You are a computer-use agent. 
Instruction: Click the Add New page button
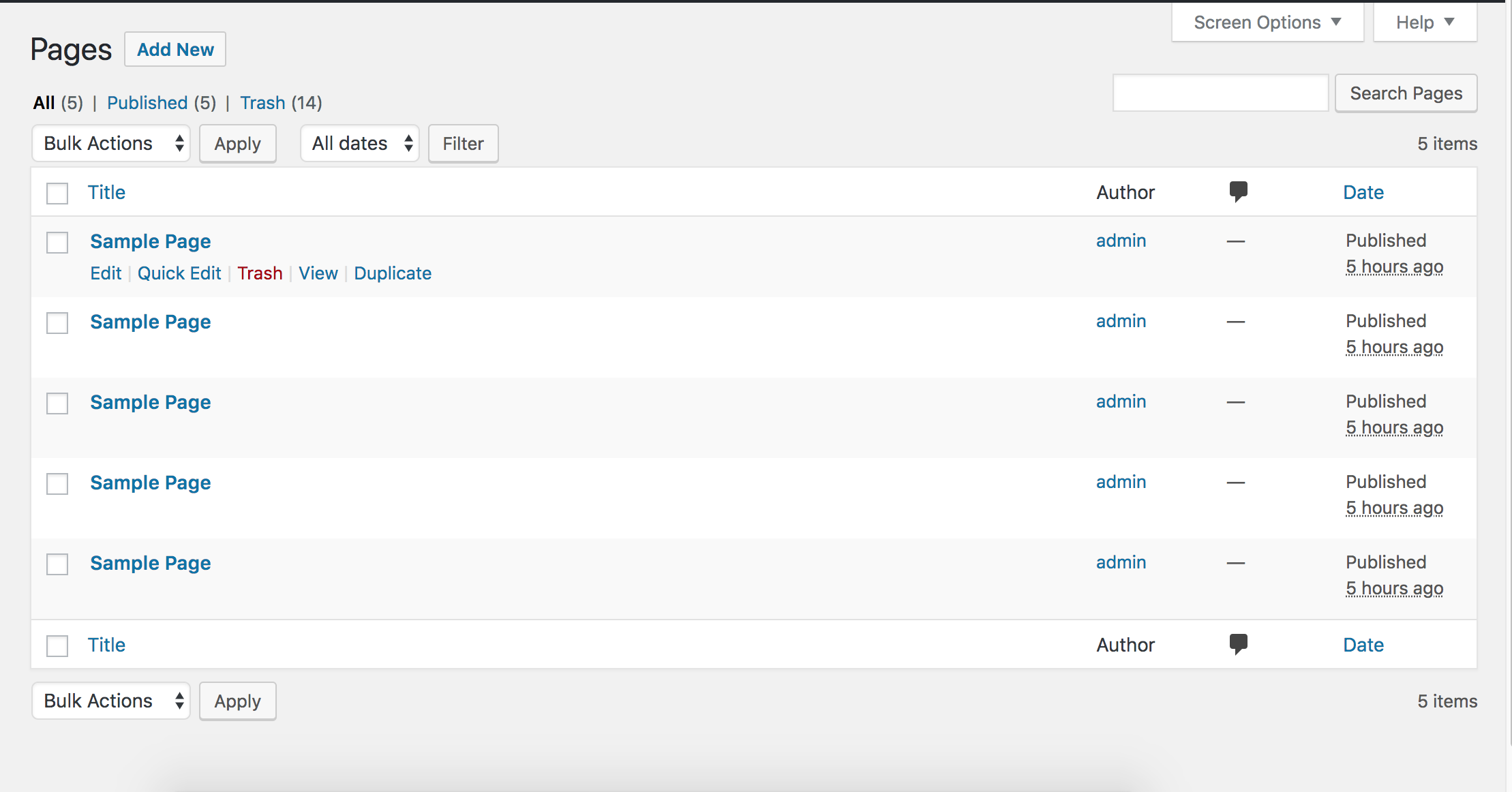click(175, 49)
